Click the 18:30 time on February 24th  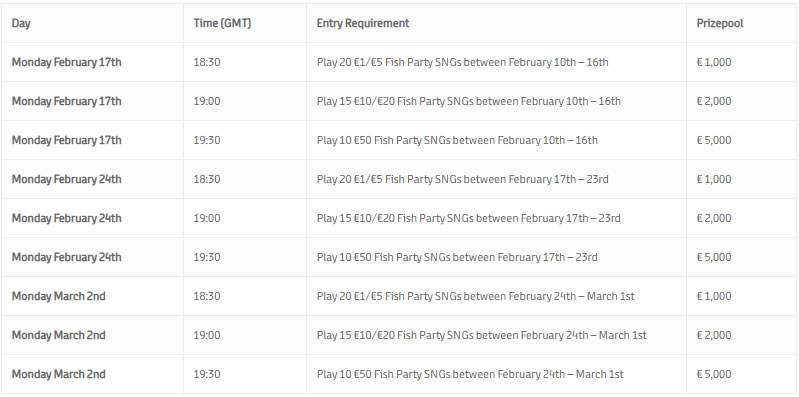tap(207, 179)
